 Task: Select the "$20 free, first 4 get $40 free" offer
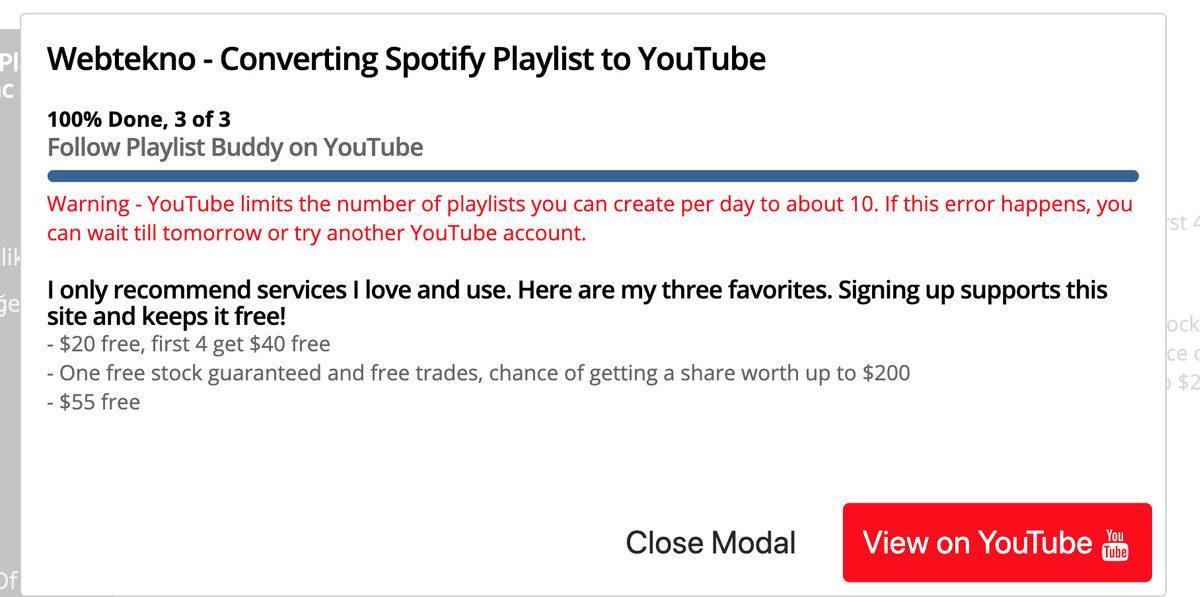190,343
